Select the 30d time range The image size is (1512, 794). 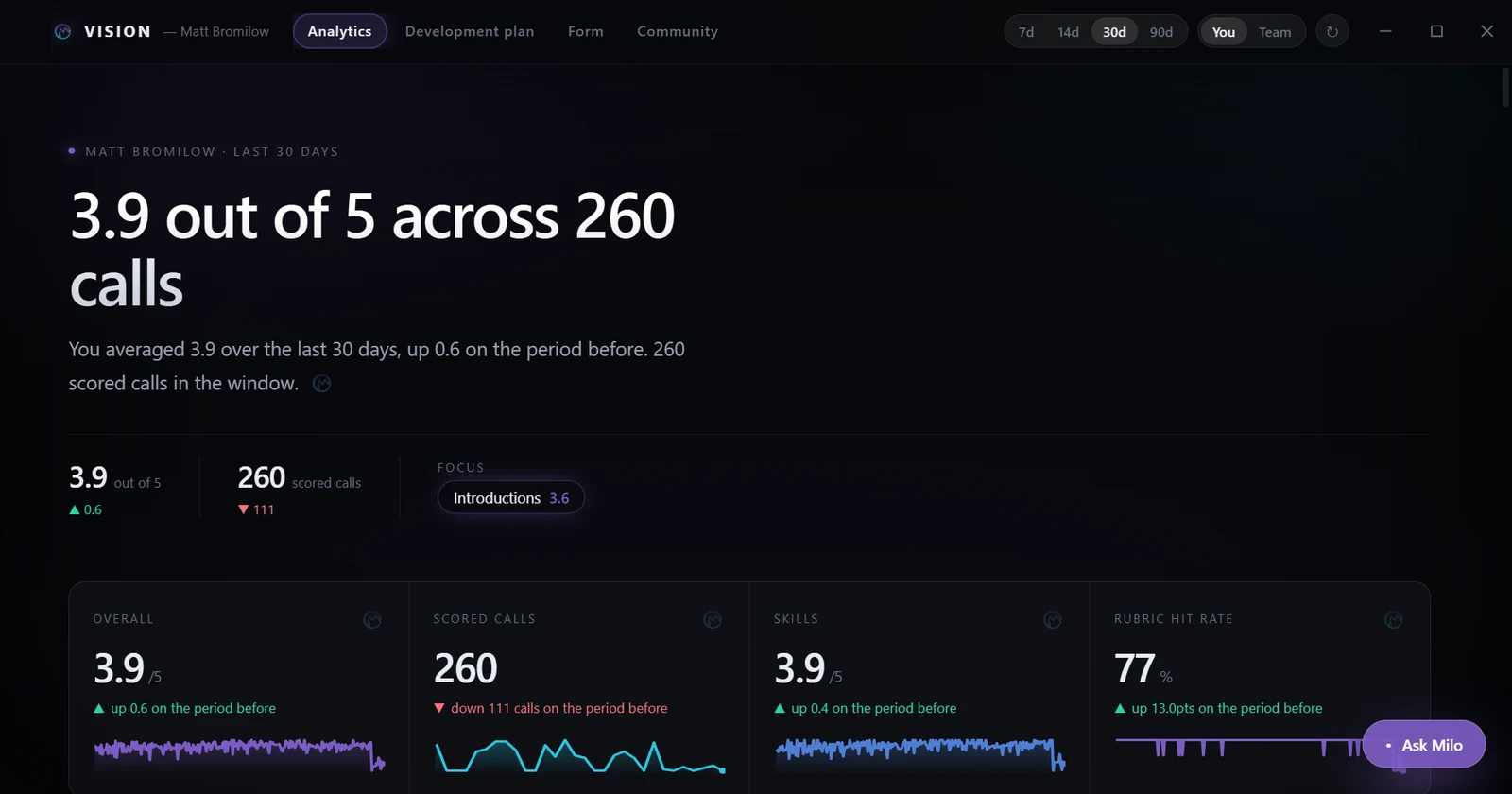1114,32
